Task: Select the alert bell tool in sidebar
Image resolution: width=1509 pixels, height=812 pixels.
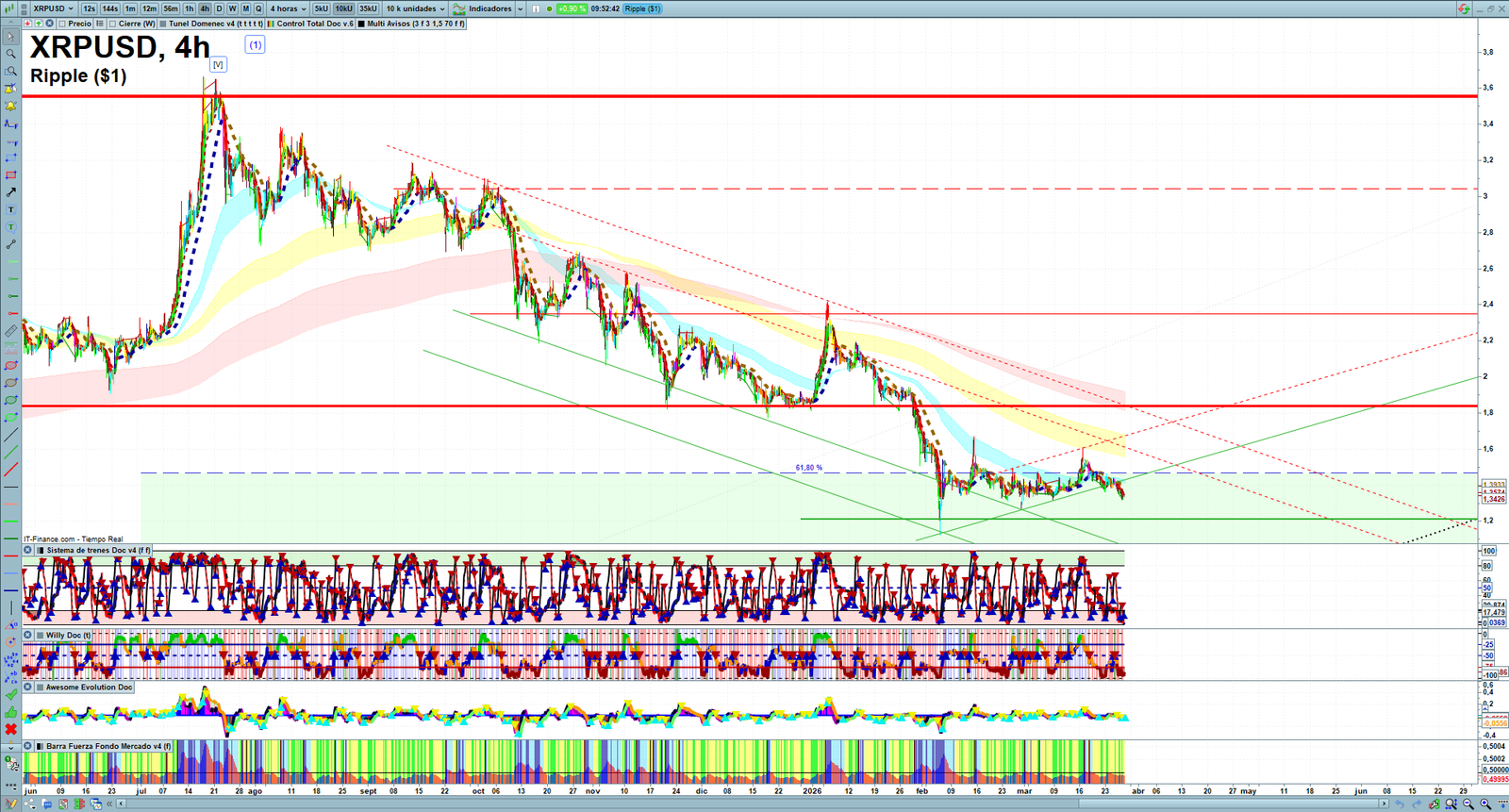Action: (x=11, y=106)
